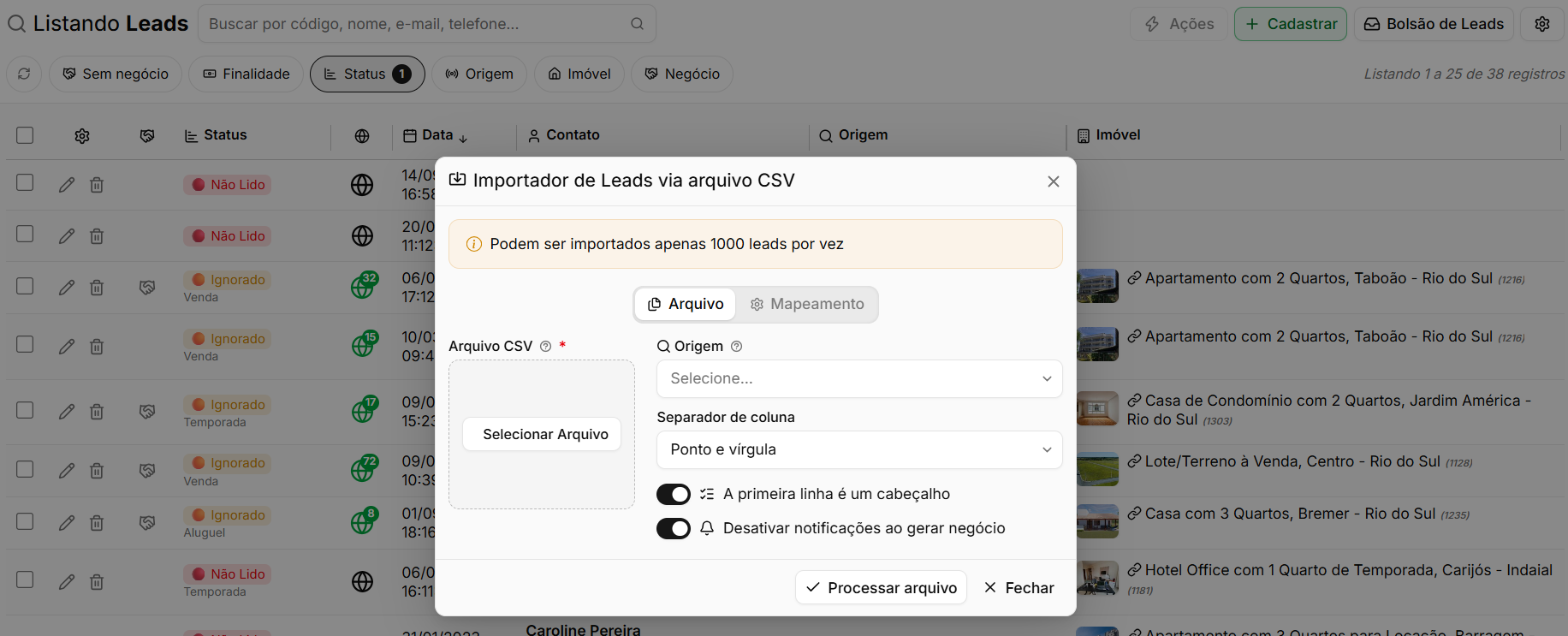
Task: Open the Finalidade filter
Action: coord(246,74)
